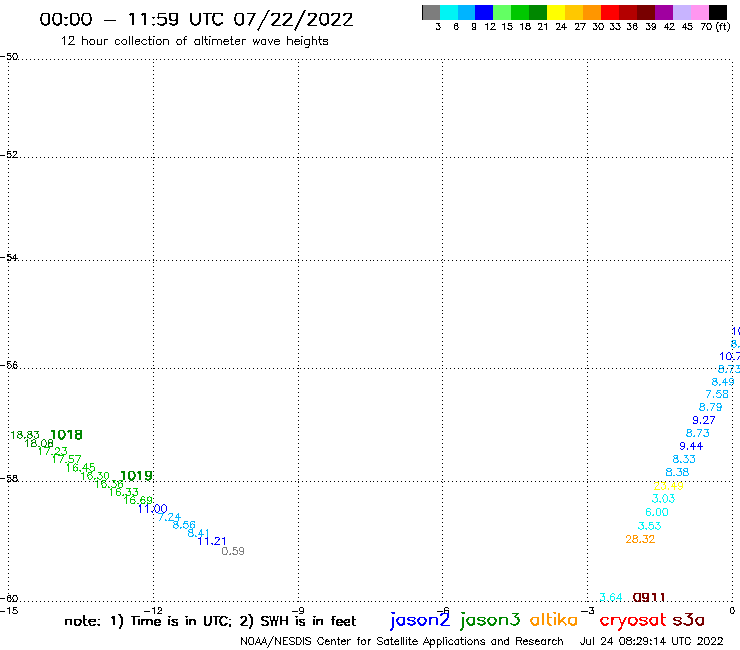Click the bold time marker 1019
740x650 pixels.
[136, 476]
